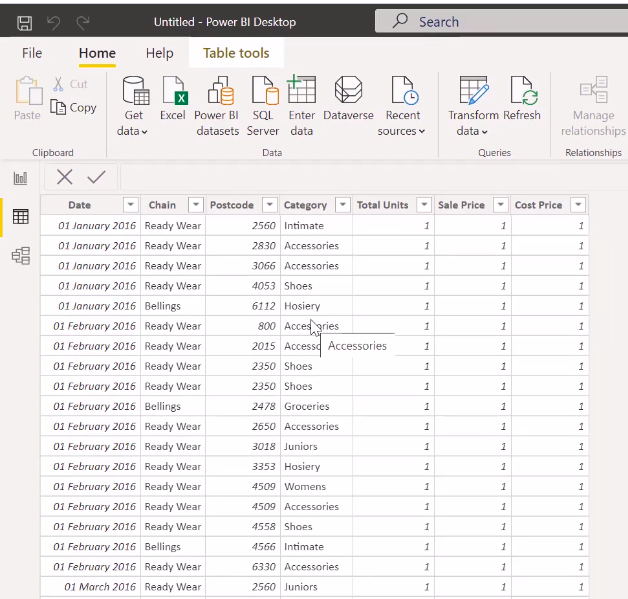
Task: Click postcode cell 4566
Action: (243, 547)
